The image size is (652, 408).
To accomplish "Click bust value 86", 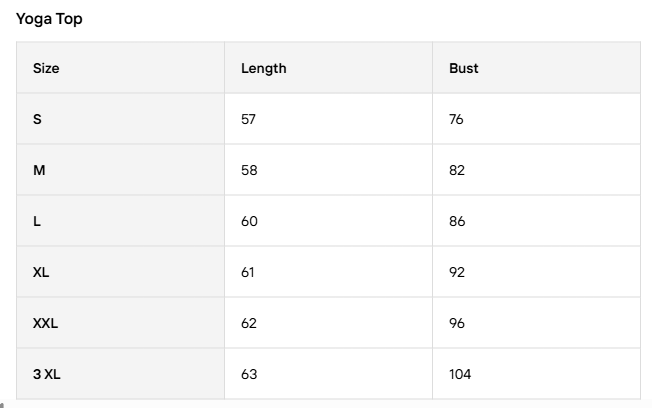I will tap(457, 222).
